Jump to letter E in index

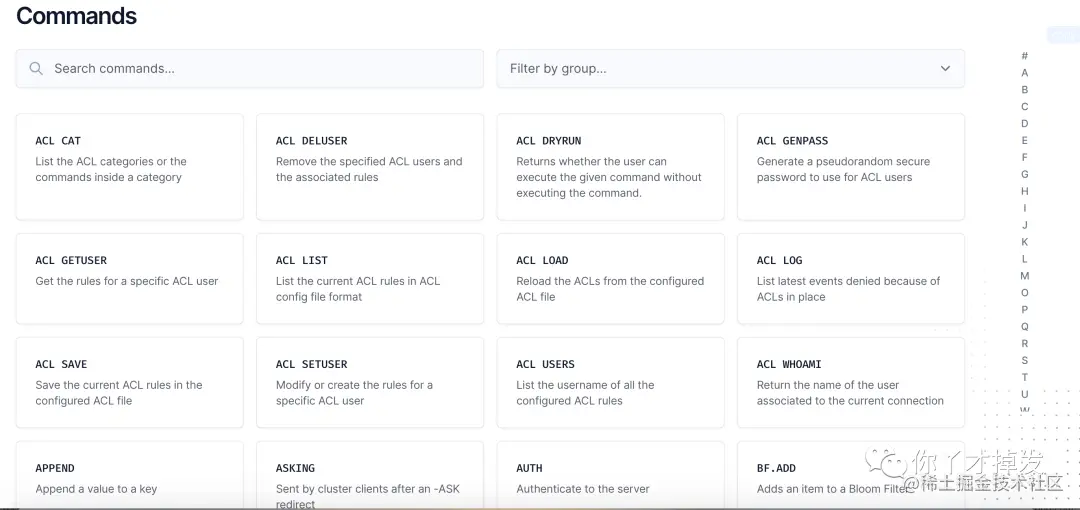pos(1025,140)
